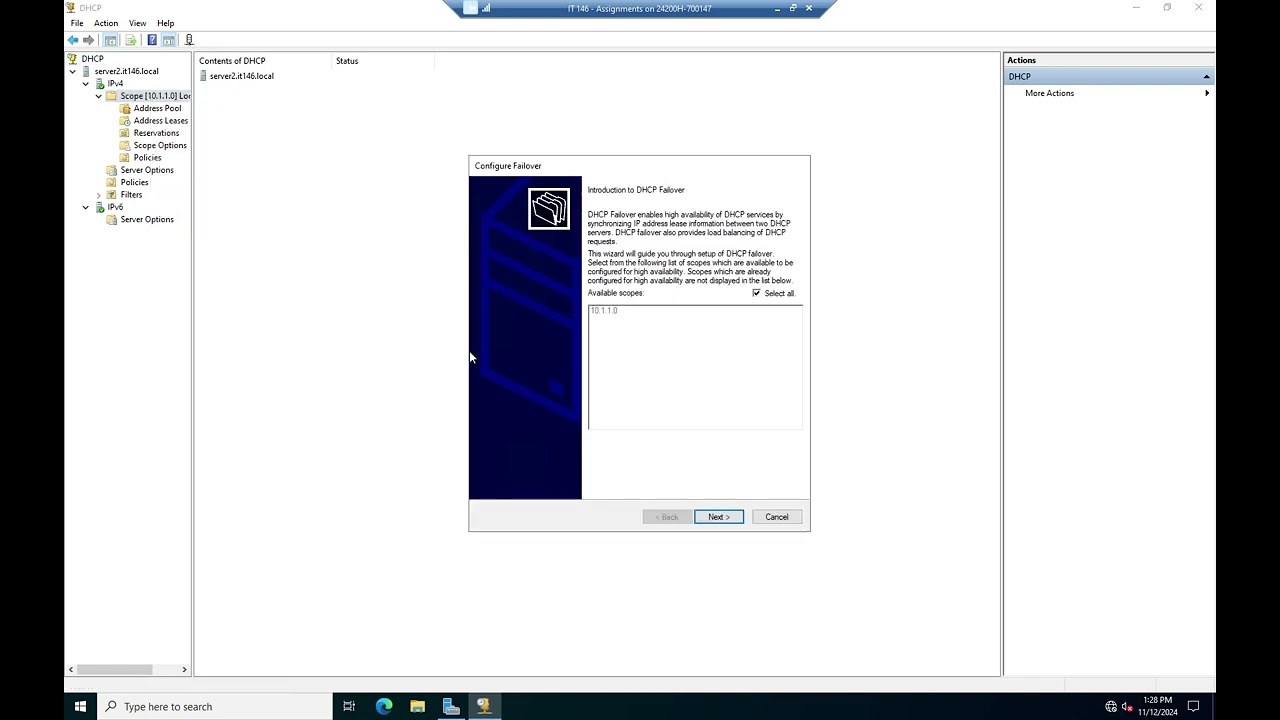Click the taskbar search box
Viewport: 1280px width, 720px height.
pyautogui.click(x=215, y=707)
